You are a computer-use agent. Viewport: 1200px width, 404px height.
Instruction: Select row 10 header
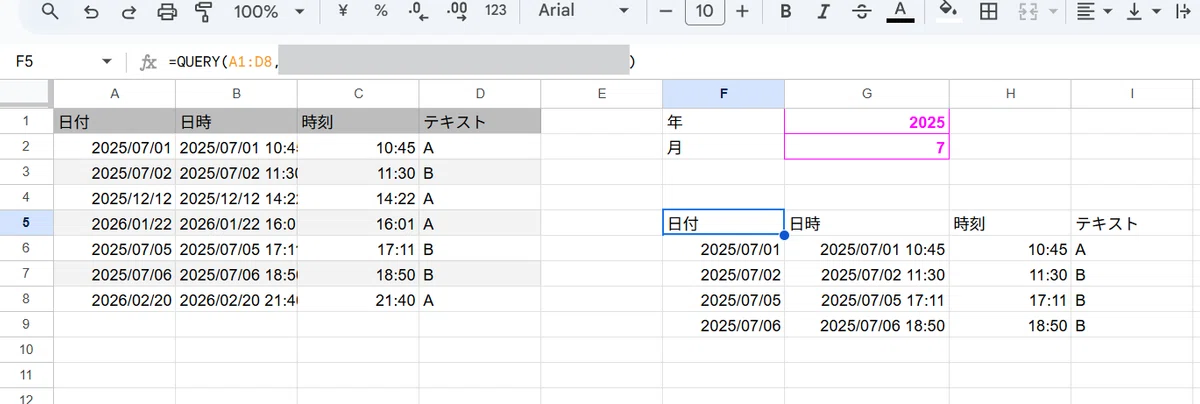coord(27,350)
